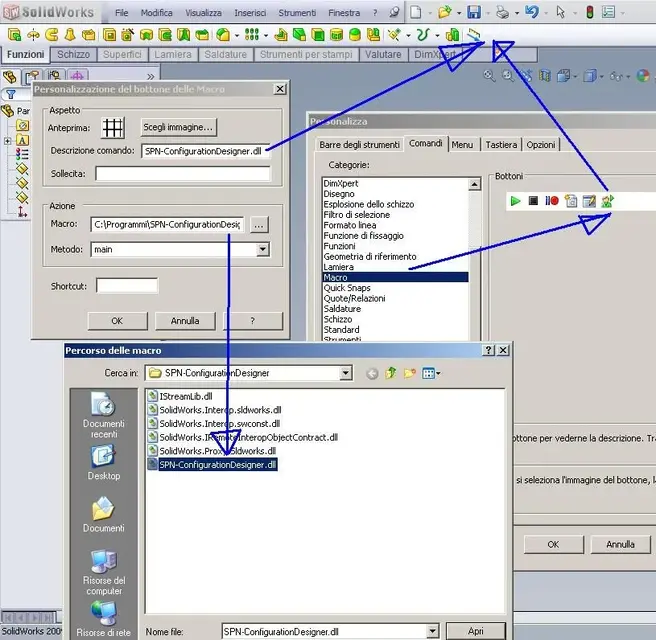The height and width of the screenshot is (640, 656).
Task: Click the Shortcut input field
Action: tap(127, 286)
